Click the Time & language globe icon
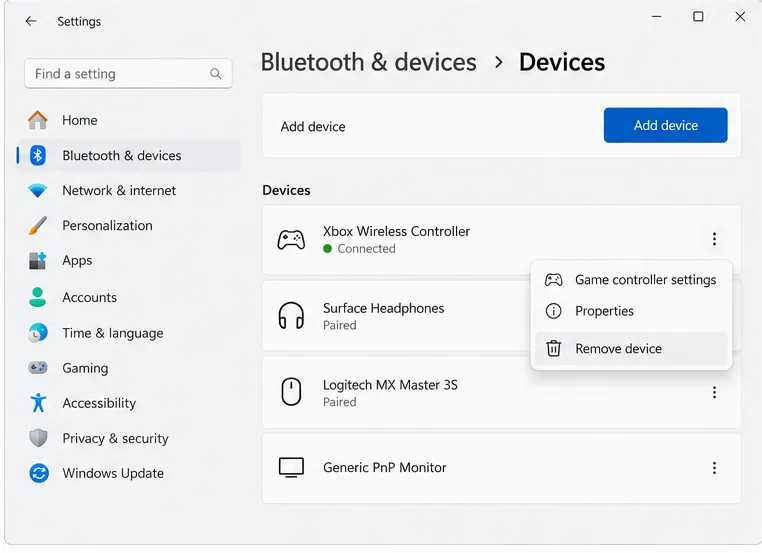Screen dimensions: 762x553 point(37,333)
